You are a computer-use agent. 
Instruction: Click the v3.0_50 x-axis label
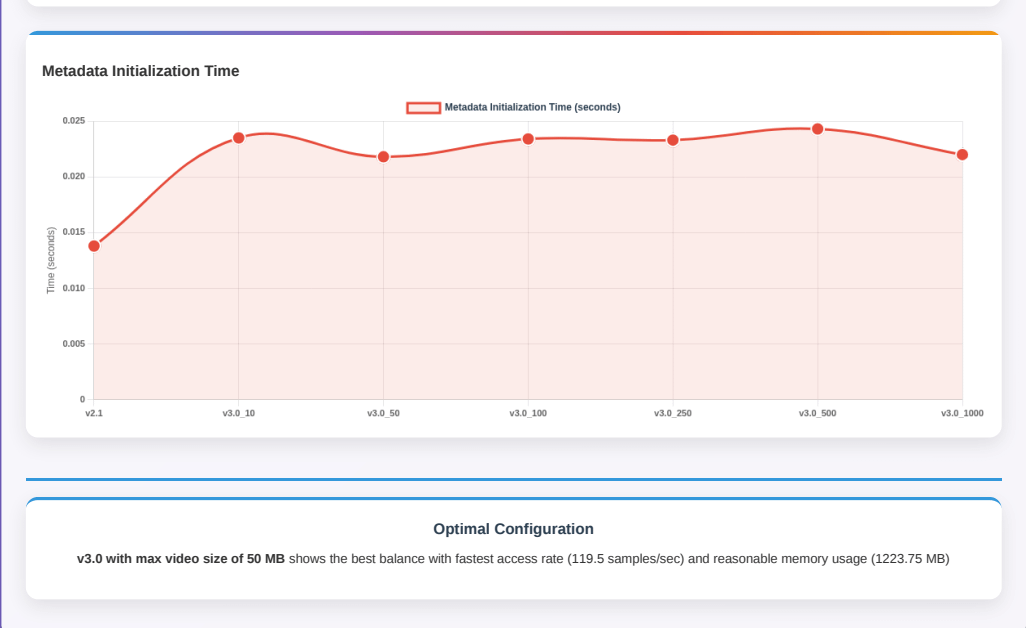(x=383, y=413)
